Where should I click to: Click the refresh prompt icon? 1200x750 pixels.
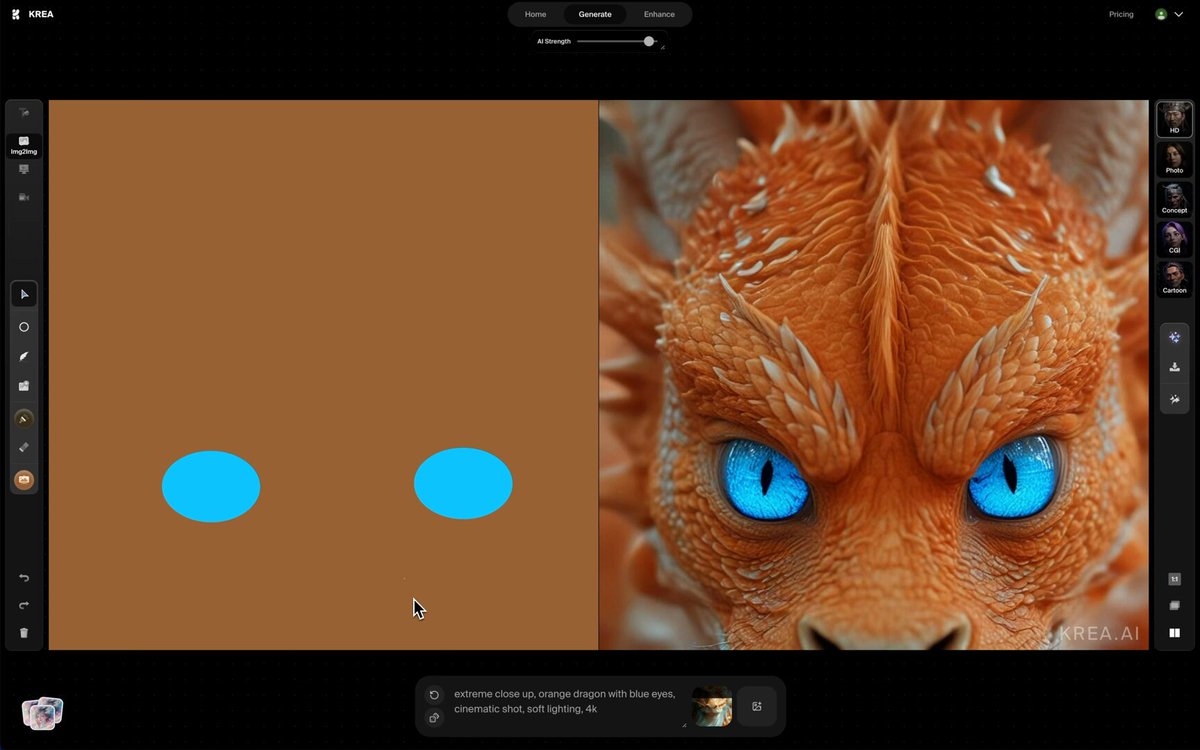pos(434,695)
